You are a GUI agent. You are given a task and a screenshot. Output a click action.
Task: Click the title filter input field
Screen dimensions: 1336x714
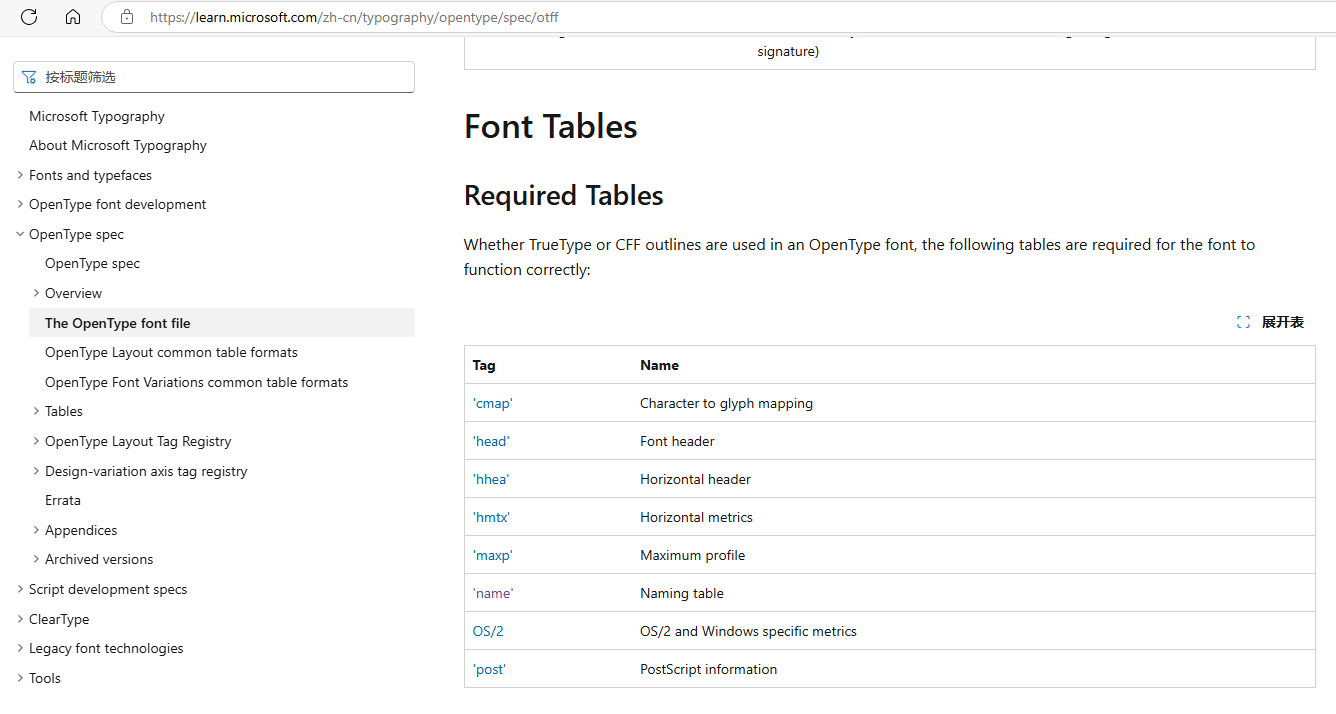point(214,77)
